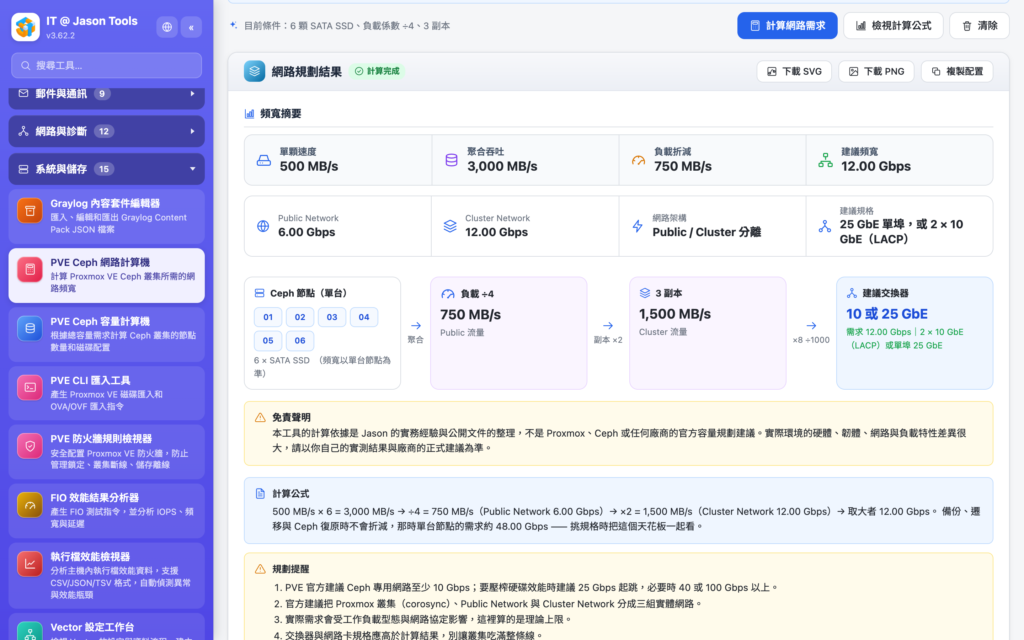The width and height of the screenshot is (1024, 640).
Task: Click the 網路規劃結果 layers icon
Action: tap(254, 71)
